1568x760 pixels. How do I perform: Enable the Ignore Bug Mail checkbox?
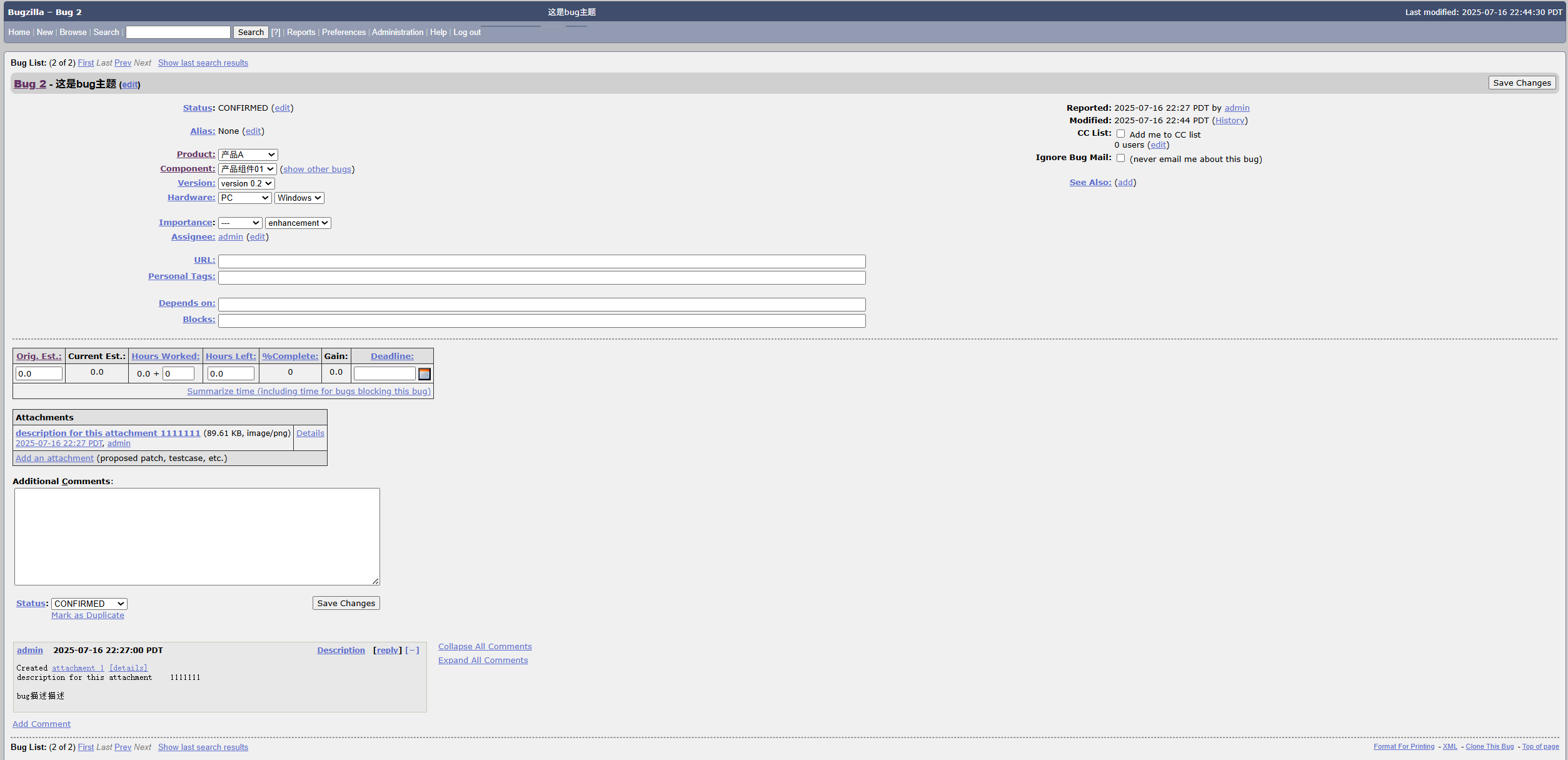[x=1120, y=158]
